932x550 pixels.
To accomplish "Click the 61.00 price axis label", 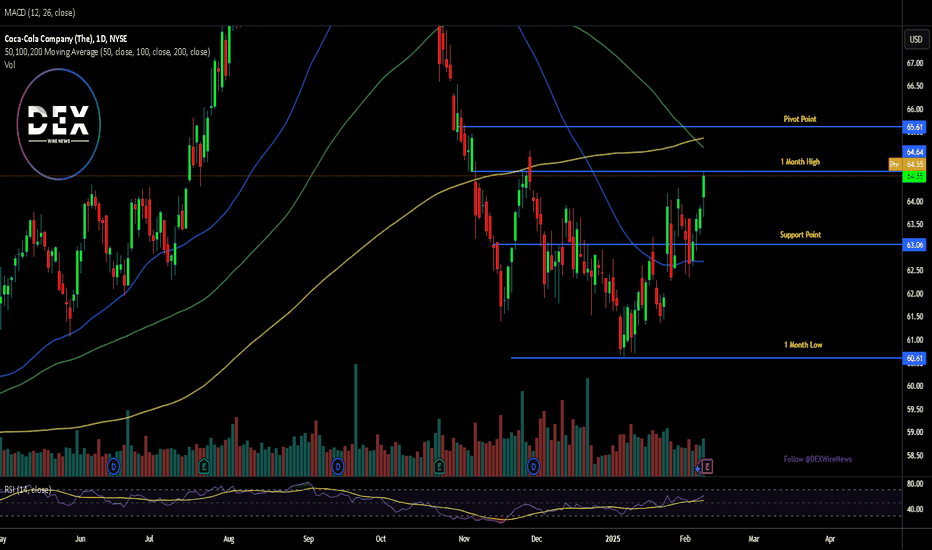I will (x=915, y=340).
